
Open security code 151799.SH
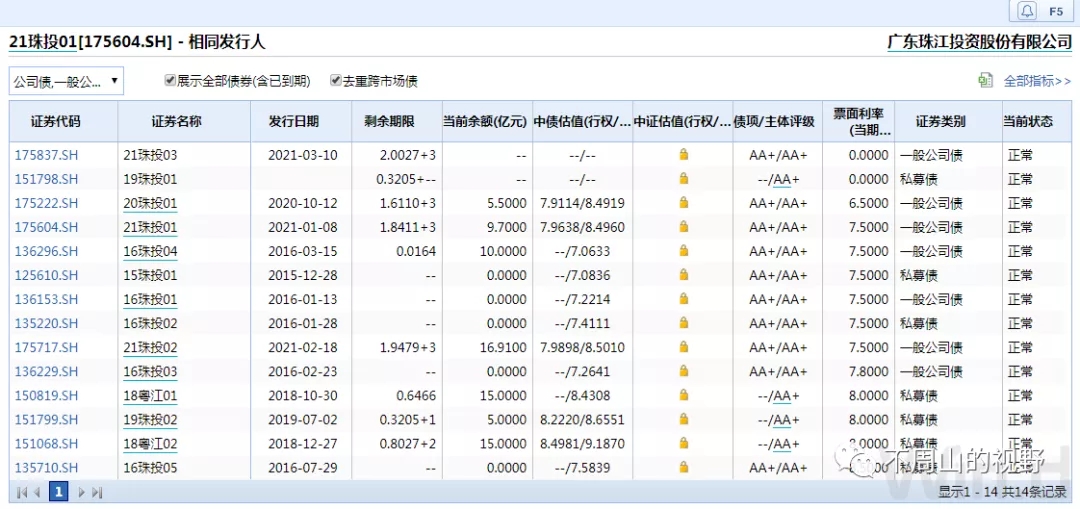pyautogui.click(x=47, y=419)
